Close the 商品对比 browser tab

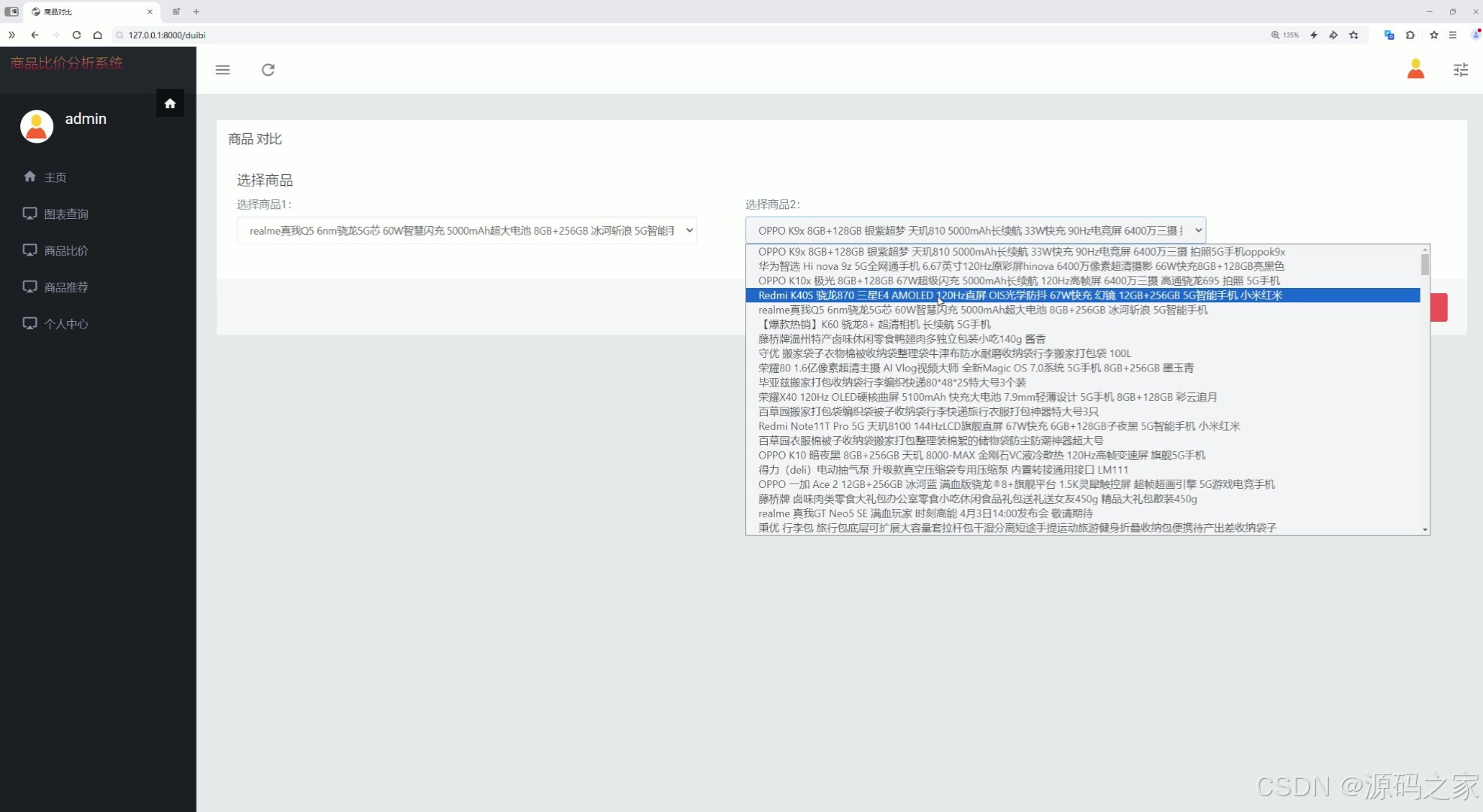150,11
